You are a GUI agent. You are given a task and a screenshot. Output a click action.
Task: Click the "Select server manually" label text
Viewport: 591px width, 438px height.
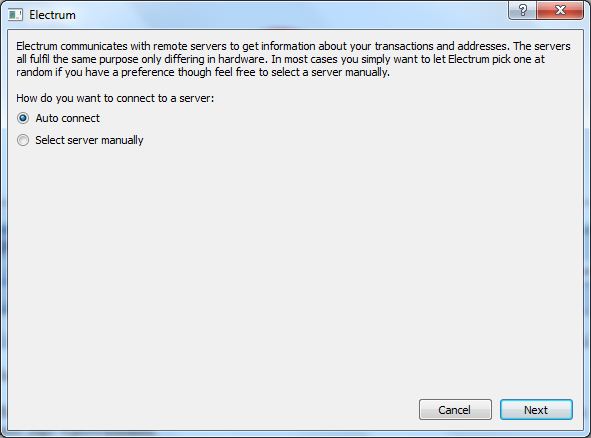[89, 140]
